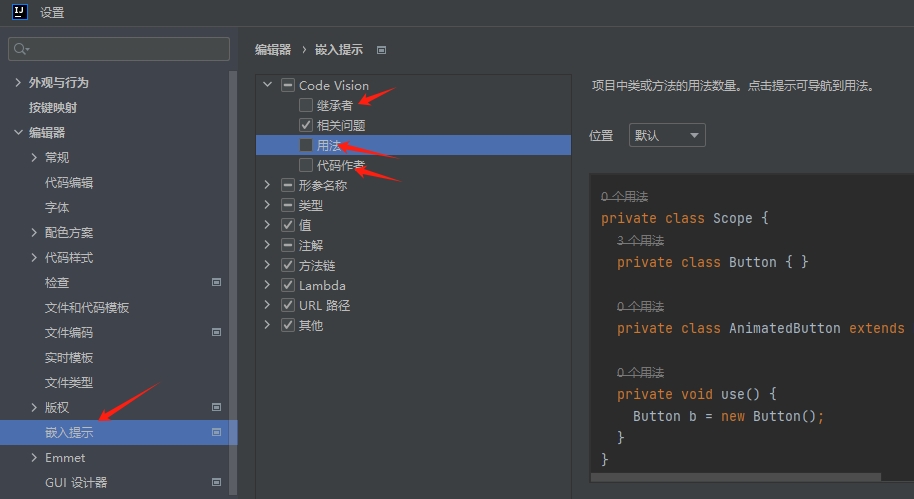
Task: Click project icon on 检查 row
Action: [x=216, y=282]
